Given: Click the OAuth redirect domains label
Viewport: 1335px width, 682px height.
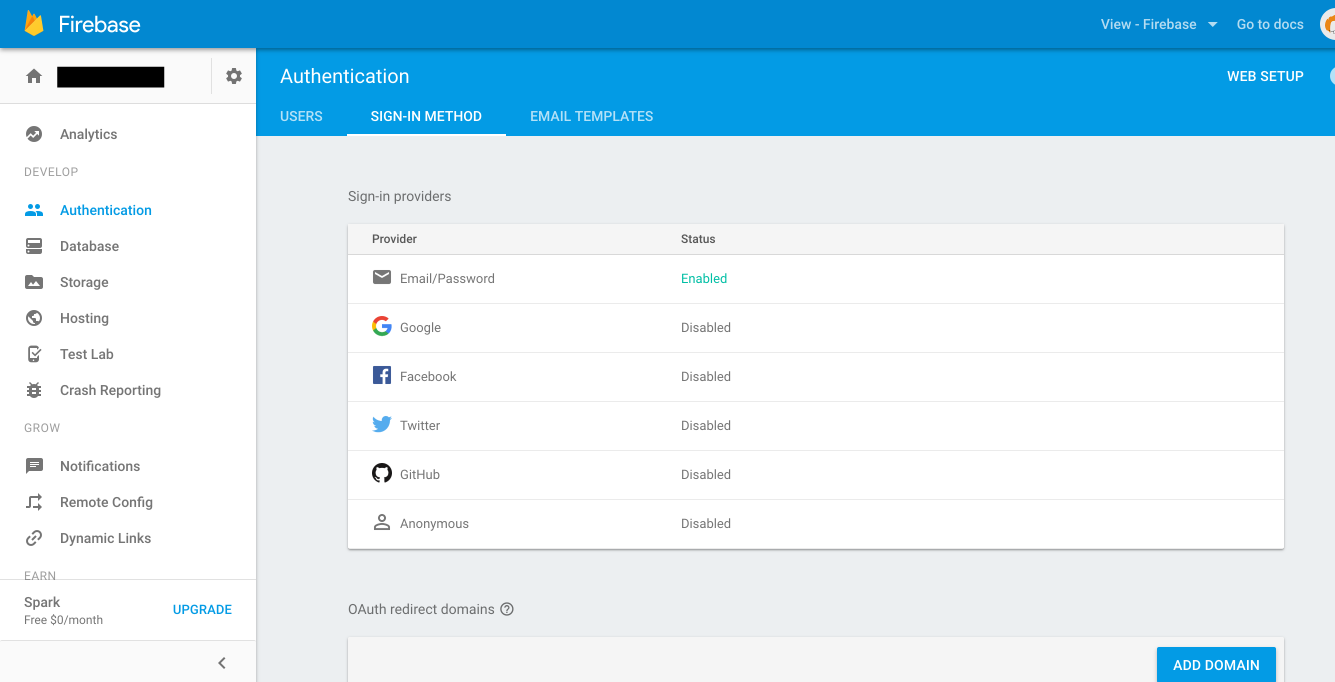Looking at the screenshot, I should 421,609.
